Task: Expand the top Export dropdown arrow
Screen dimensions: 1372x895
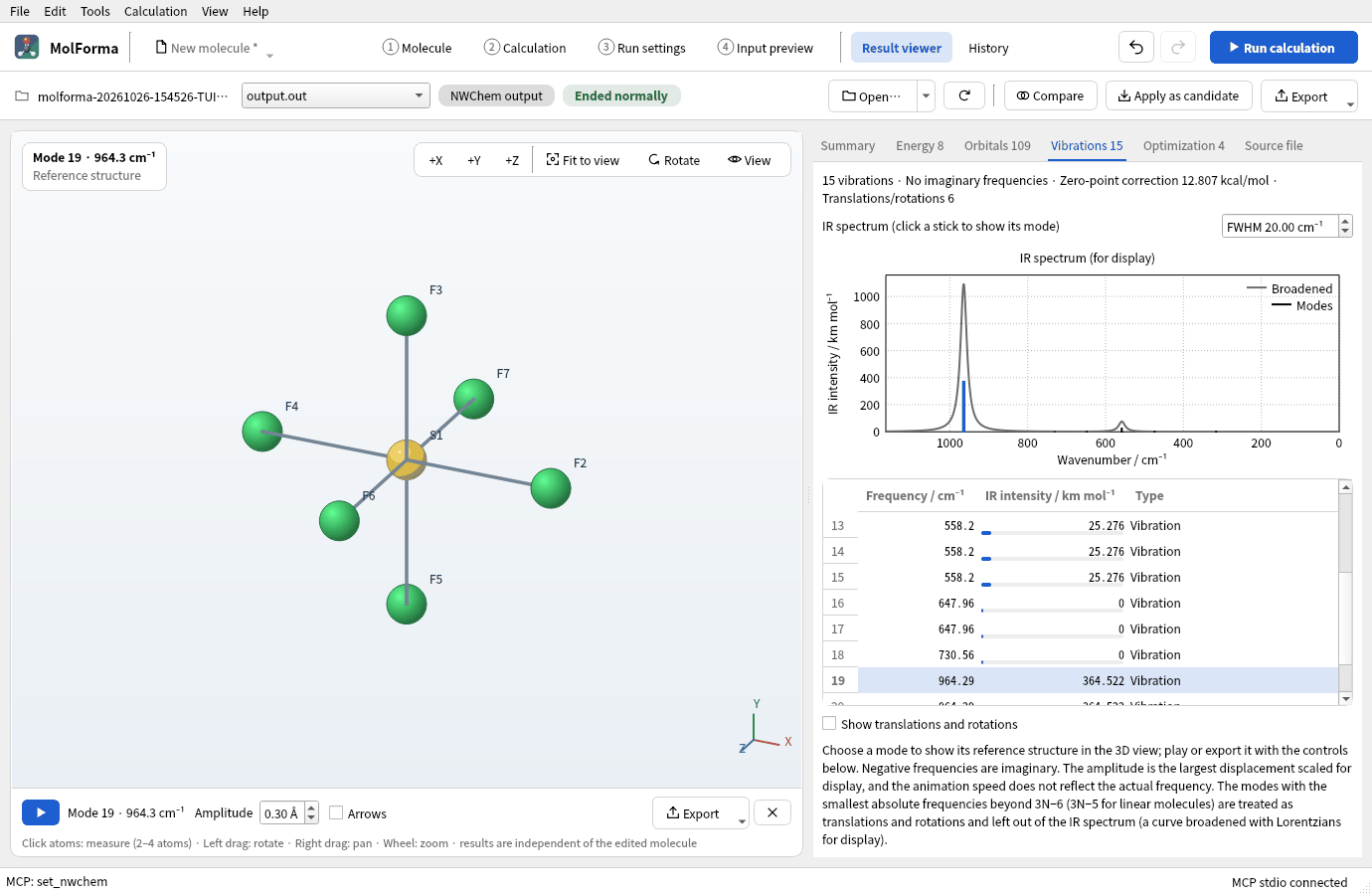Action: pyautogui.click(x=1350, y=103)
